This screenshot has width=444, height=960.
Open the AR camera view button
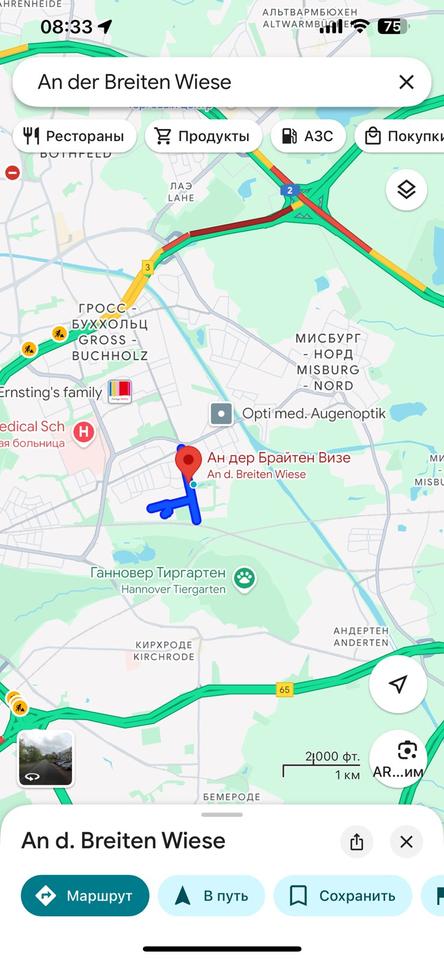point(398,759)
